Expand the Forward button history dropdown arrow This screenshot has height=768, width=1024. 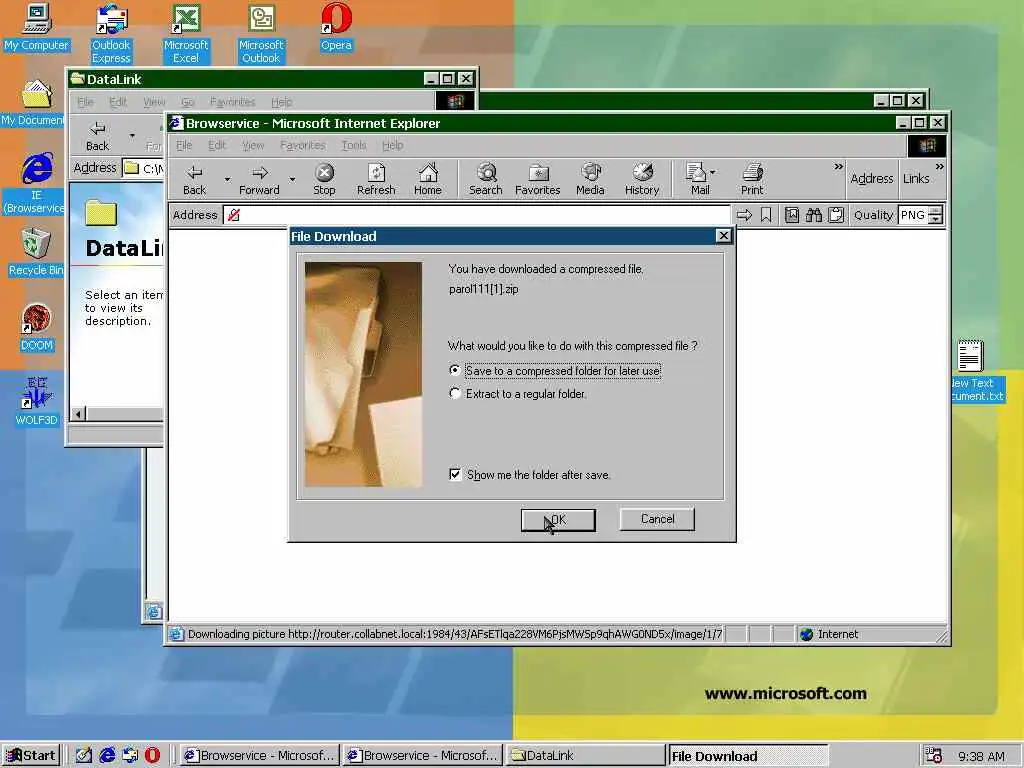point(292,179)
